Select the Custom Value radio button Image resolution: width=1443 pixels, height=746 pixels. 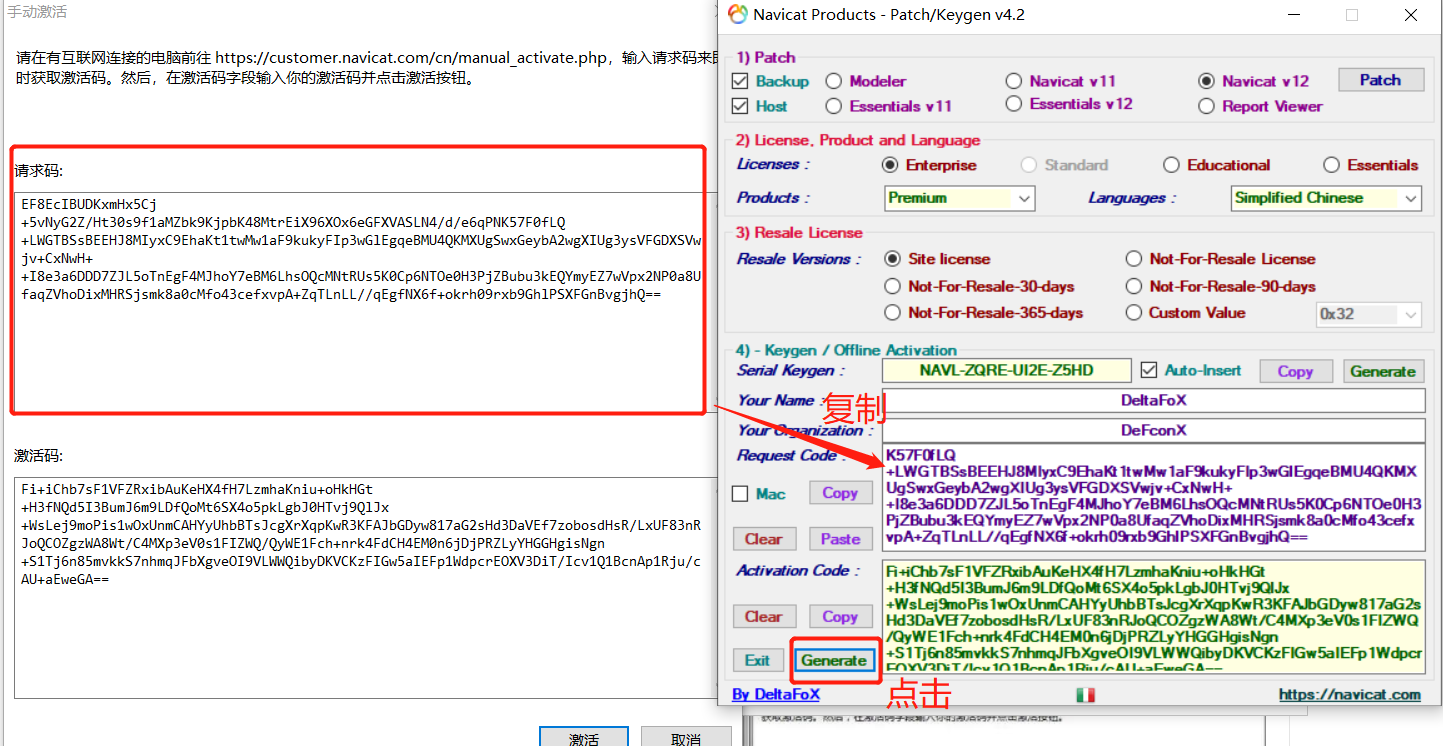1134,313
